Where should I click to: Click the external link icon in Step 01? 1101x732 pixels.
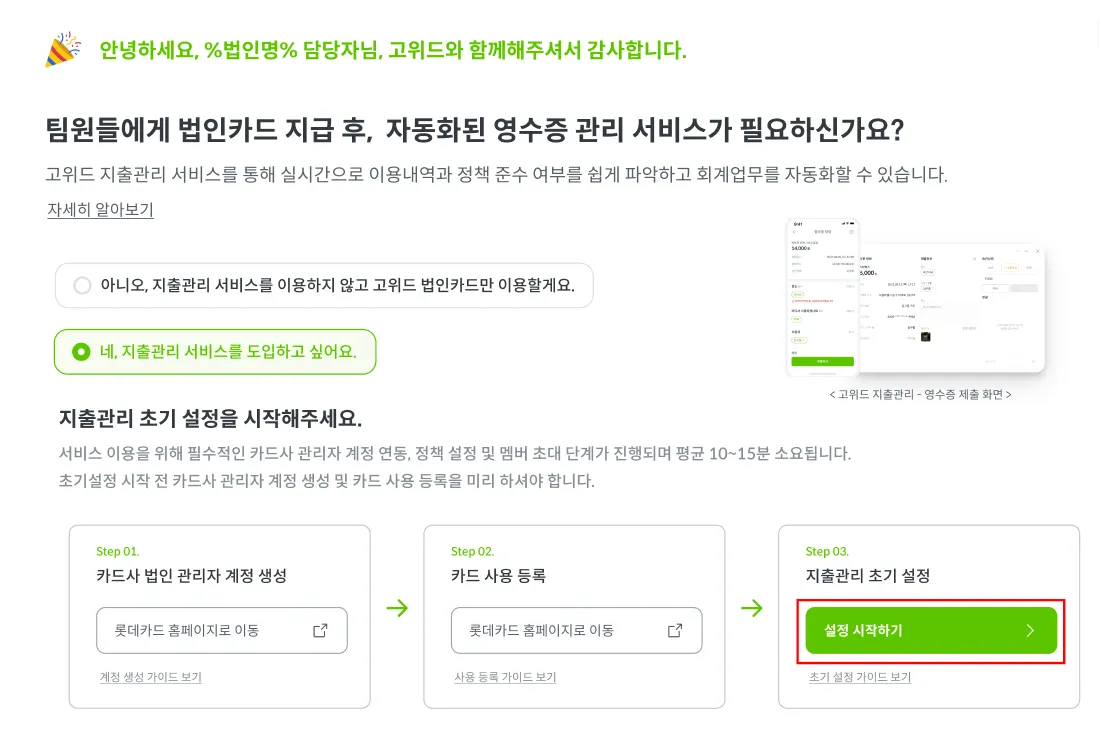[x=320, y=630]
